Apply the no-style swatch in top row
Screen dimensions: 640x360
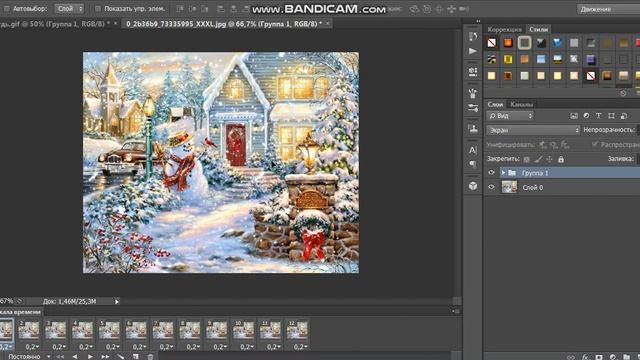point(491,43)
